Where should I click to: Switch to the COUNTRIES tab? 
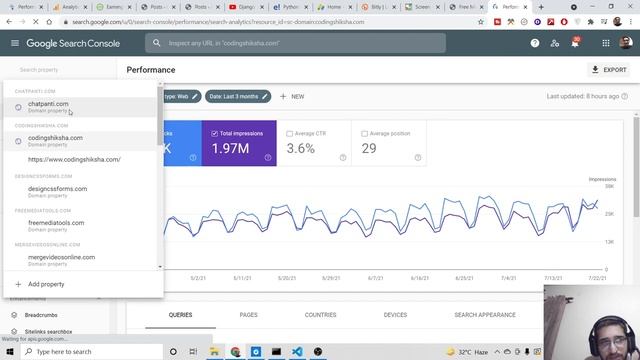[320, 315]
